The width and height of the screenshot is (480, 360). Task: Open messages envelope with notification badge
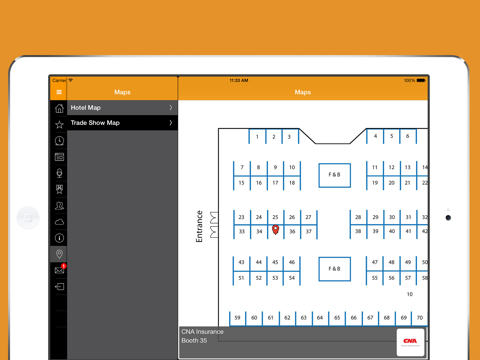click(60, 269)
